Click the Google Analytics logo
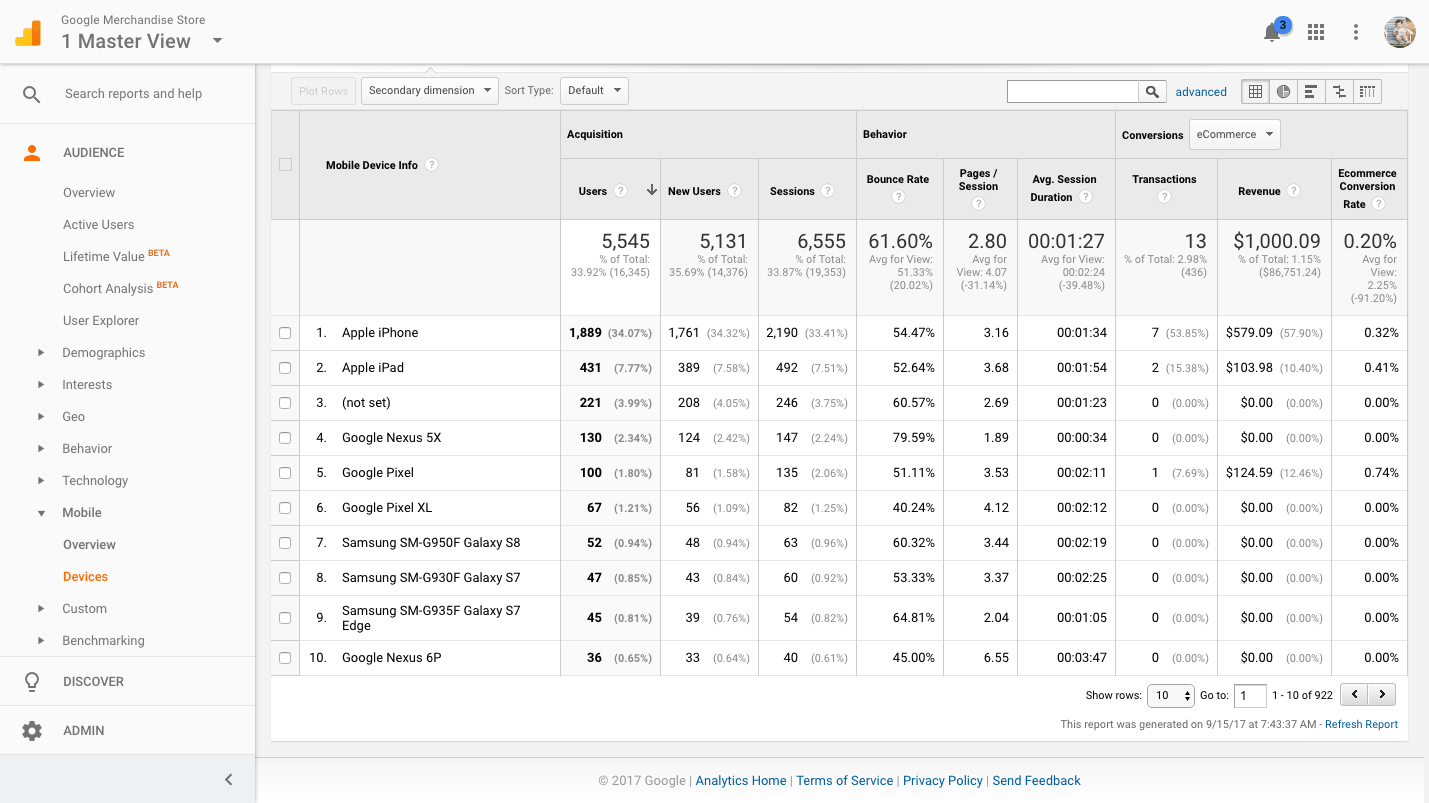1429x803 pixels. coord(28,33)
